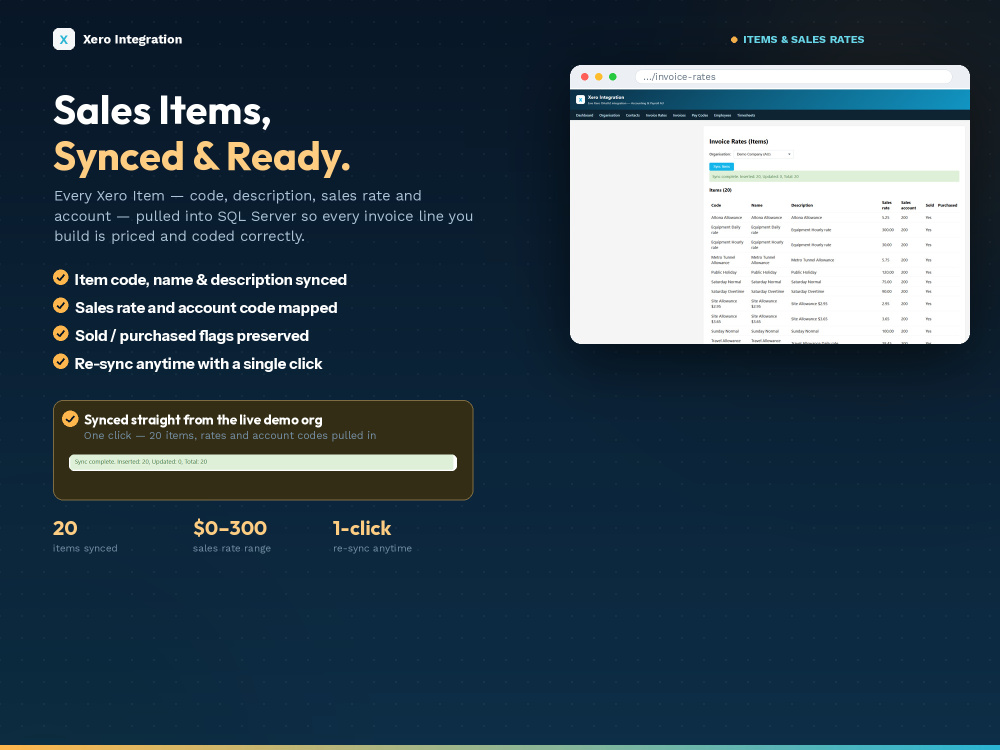The height and width of the screenshot is (750, 1000).
Task: Click the 'Public Holiday' code cell
Action: pyautogui.click(x=724, y=272)
